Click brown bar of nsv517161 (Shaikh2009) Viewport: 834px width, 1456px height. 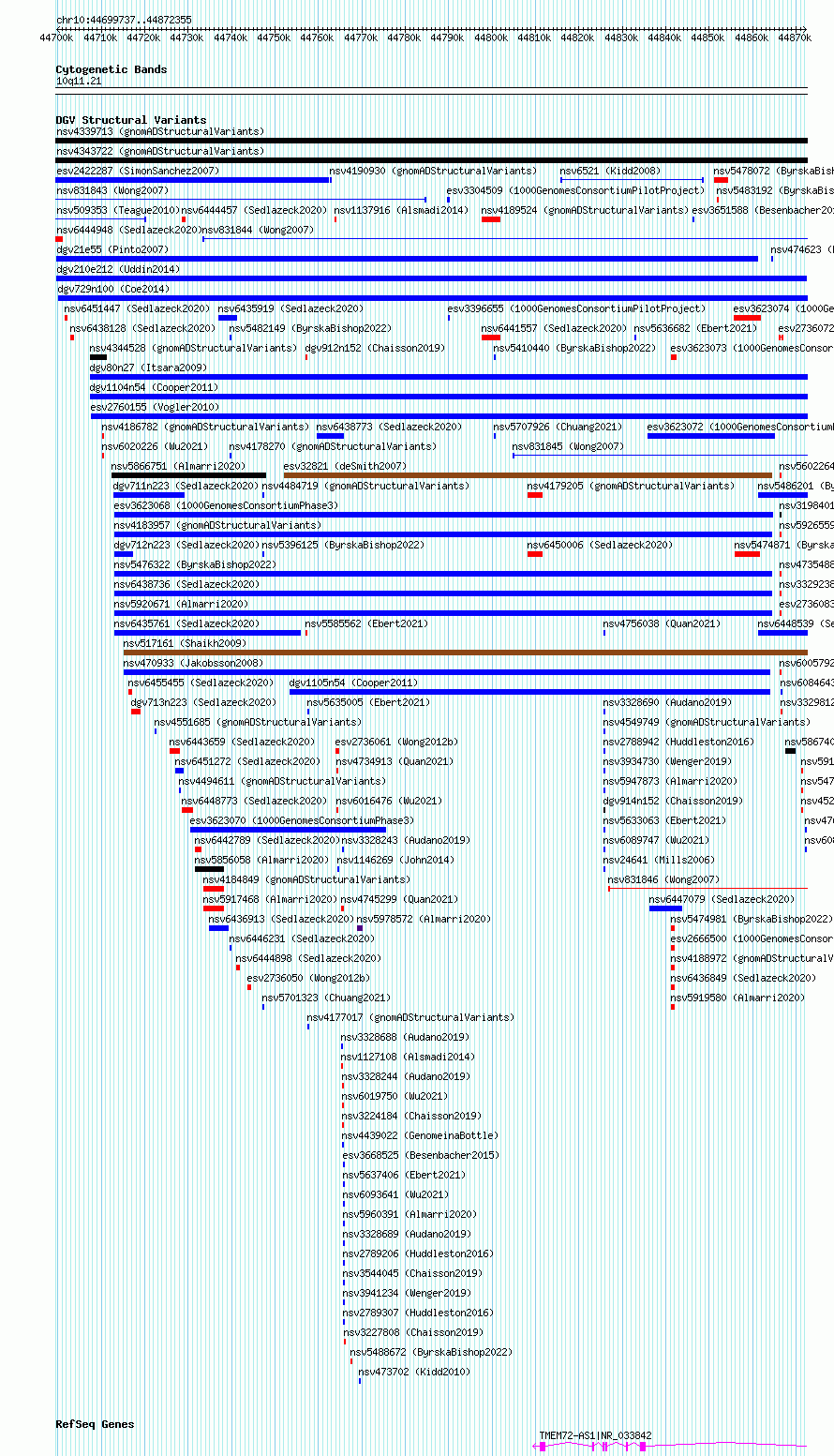click(x=466, y=653)
